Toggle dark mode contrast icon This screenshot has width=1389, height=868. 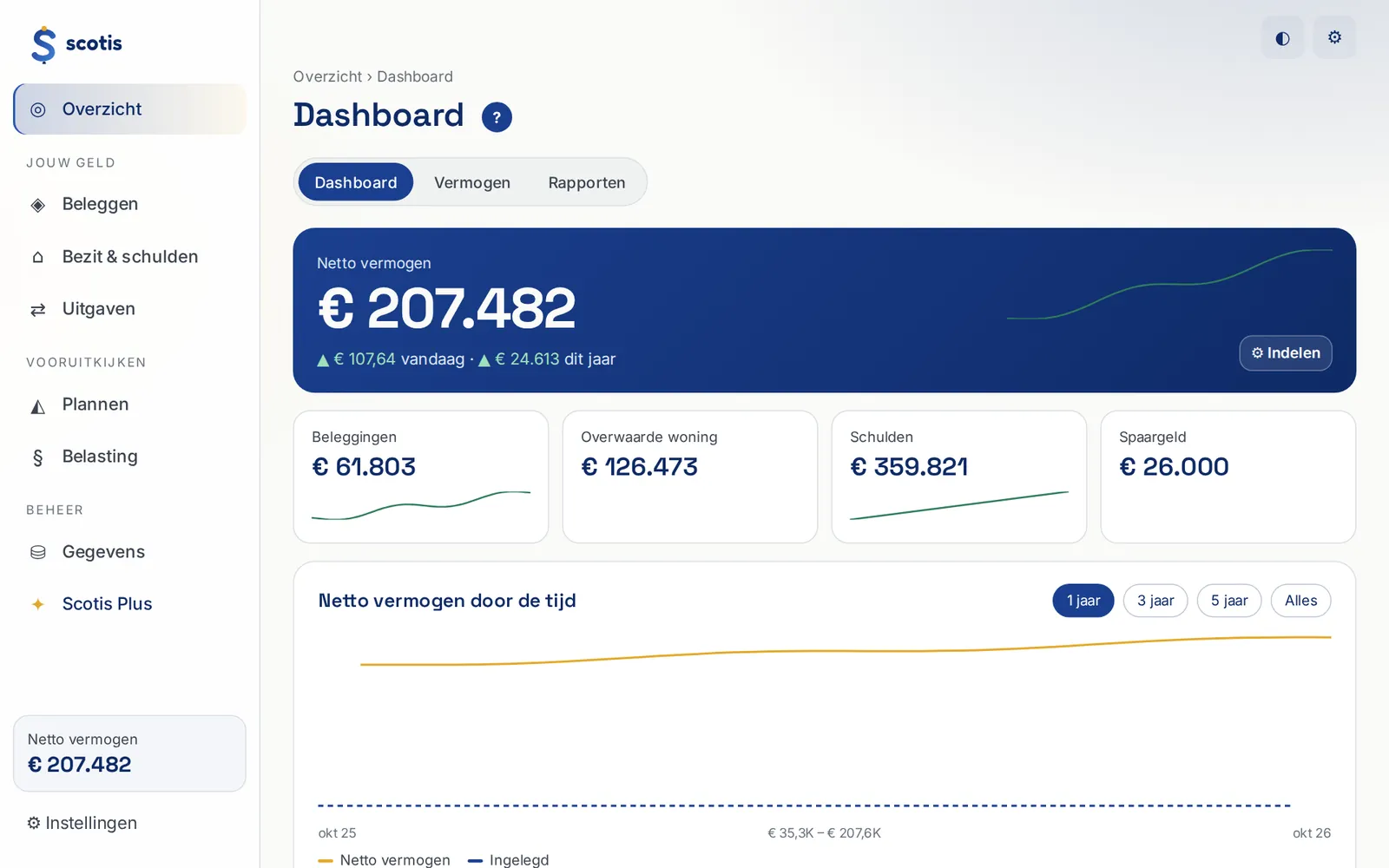(x=1282, y=37)
